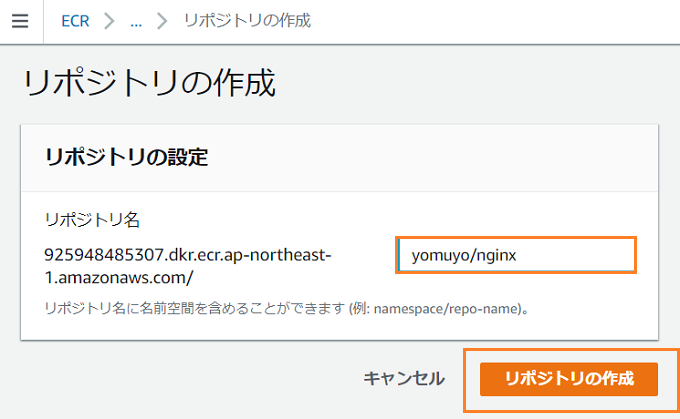Open the hamburger navigation menu
This screenshot has height=419, width=680.
[x=20, y=21]
